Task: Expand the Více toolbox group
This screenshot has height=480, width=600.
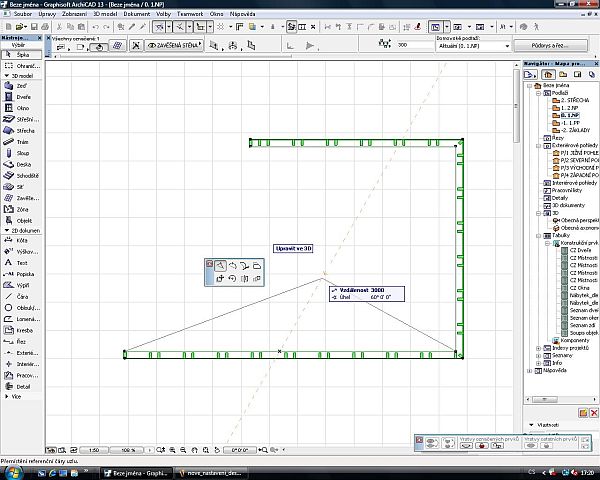Action: 7,397
